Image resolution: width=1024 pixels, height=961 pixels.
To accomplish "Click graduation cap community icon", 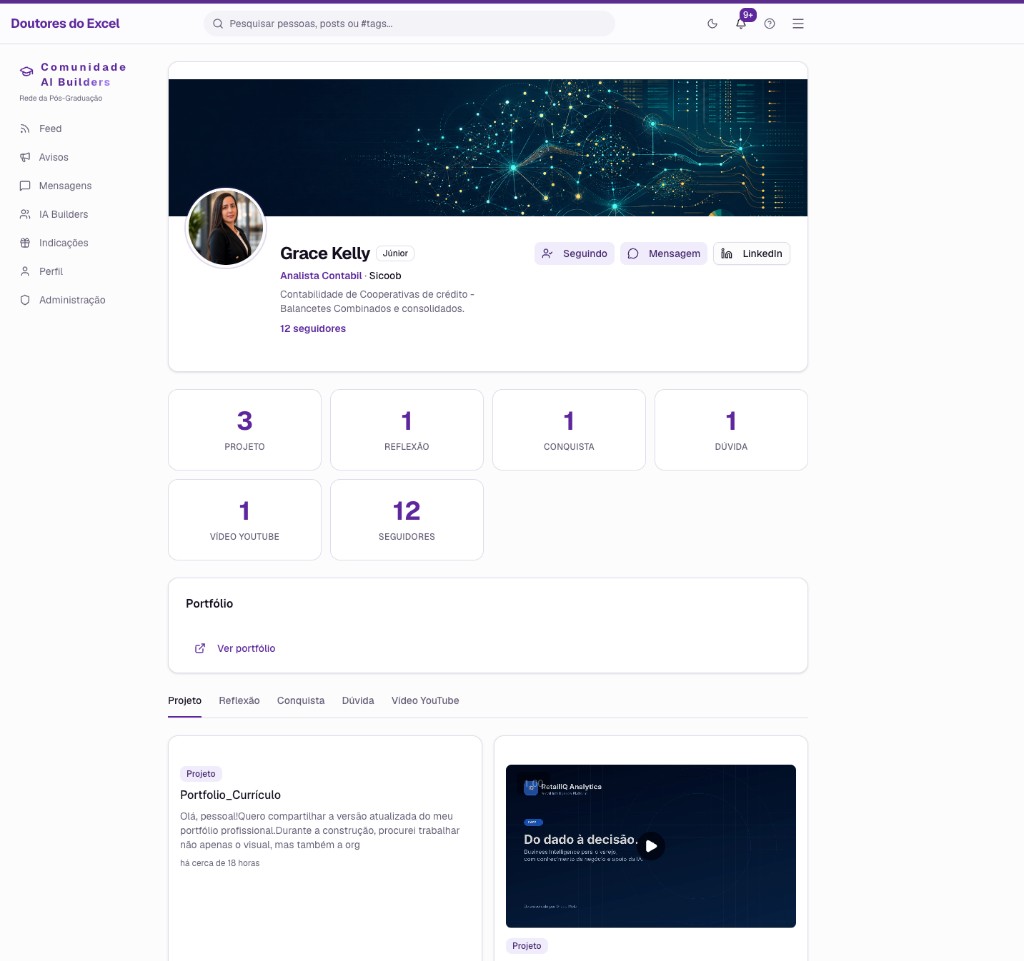I will (27, 72).
